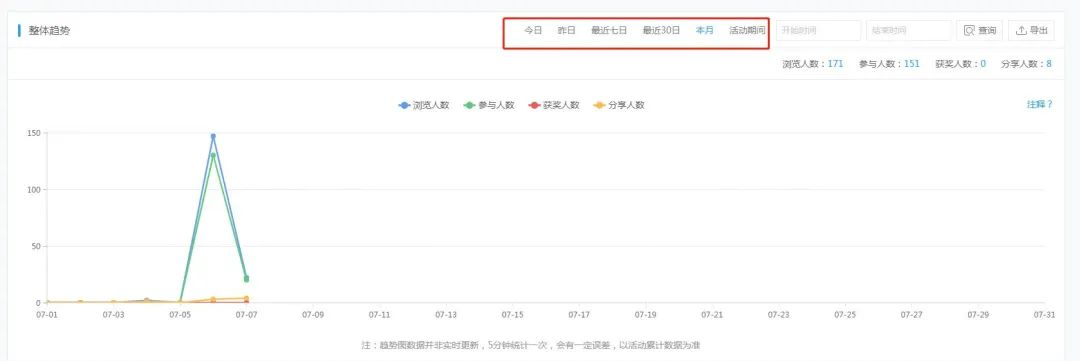Focus the 开始时间 date field

[819, 30]
